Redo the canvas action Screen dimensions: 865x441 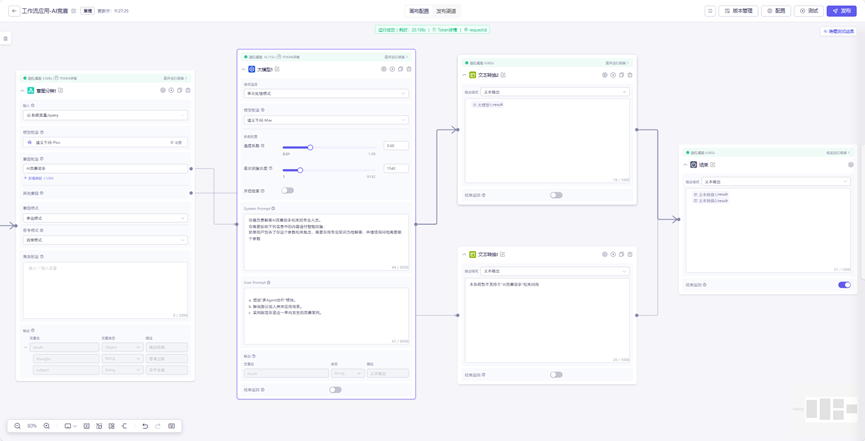(x=158, y=426)
